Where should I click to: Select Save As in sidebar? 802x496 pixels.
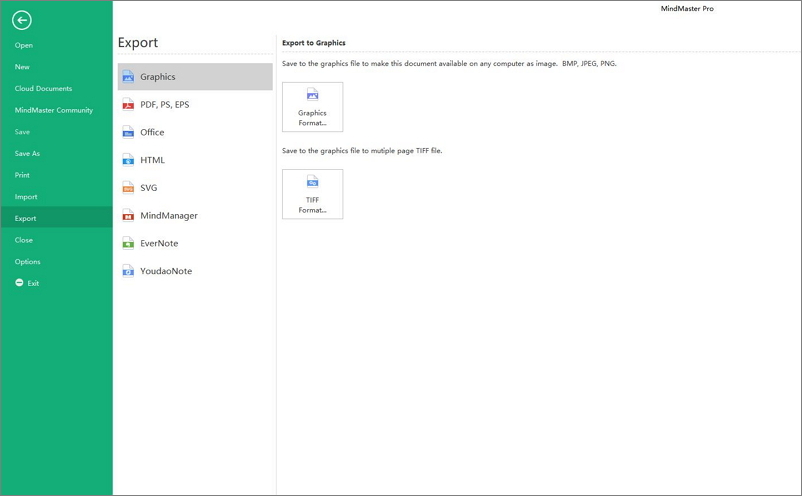coord(27,154)
